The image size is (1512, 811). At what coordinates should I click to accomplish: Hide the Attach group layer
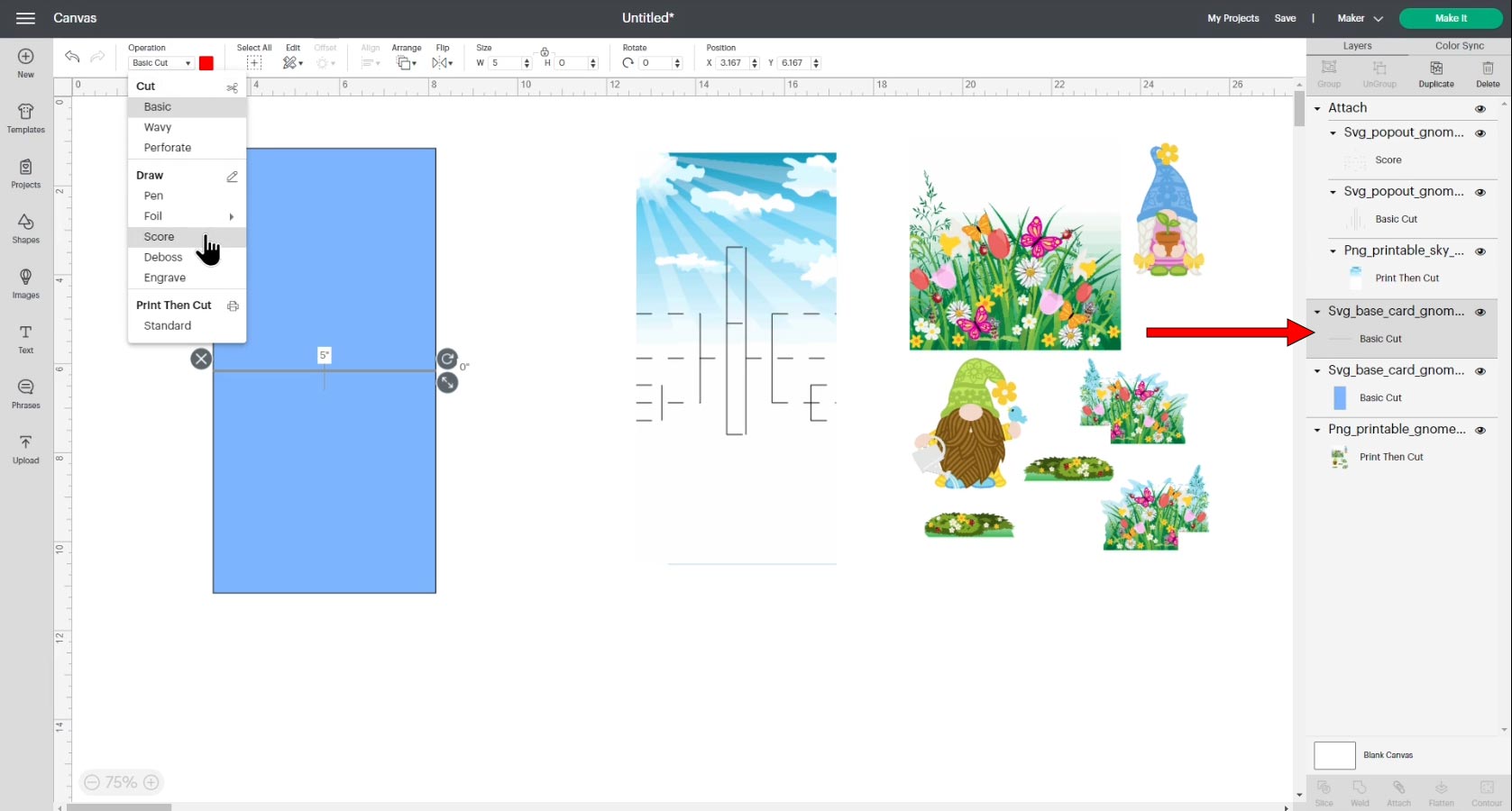(1480, 108)
